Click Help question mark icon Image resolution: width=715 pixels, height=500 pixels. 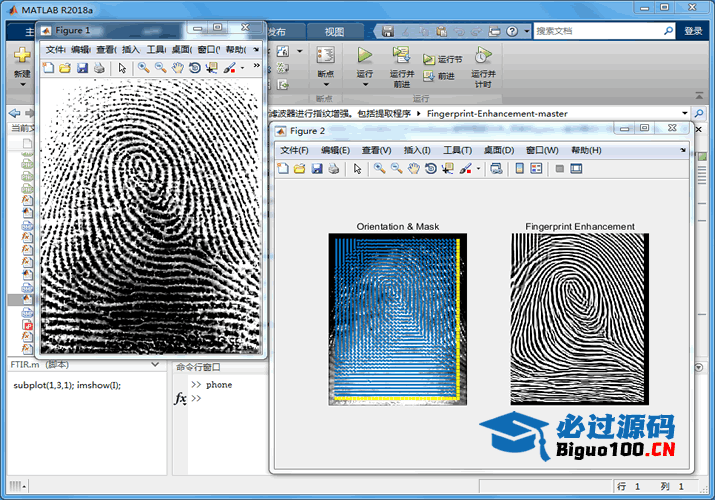[x=512, y=31]
